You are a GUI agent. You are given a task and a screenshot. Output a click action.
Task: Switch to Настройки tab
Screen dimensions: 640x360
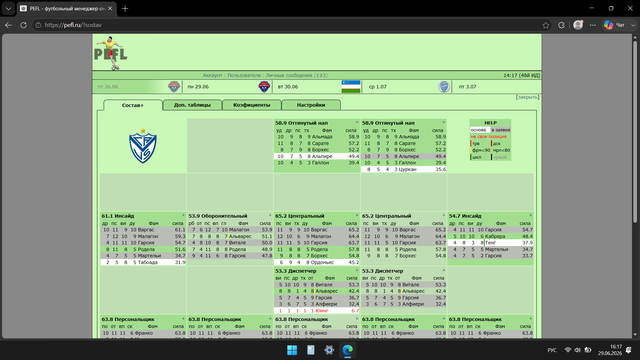(x=311, y=105)
